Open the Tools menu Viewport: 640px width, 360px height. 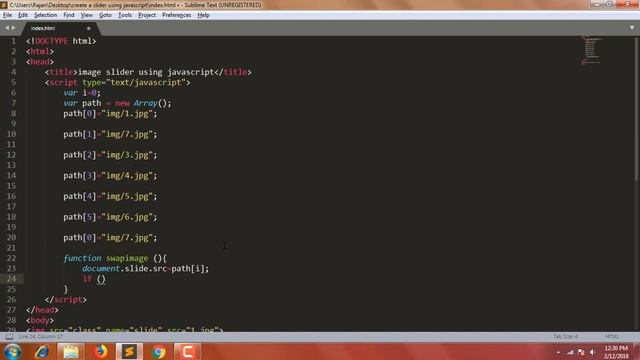pyautogui.click(x=125, y=15)
